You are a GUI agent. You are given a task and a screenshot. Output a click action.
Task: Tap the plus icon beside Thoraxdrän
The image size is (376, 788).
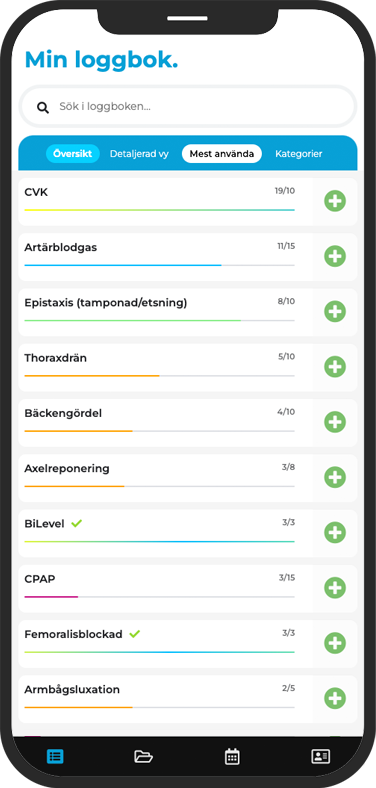[335, 367]
